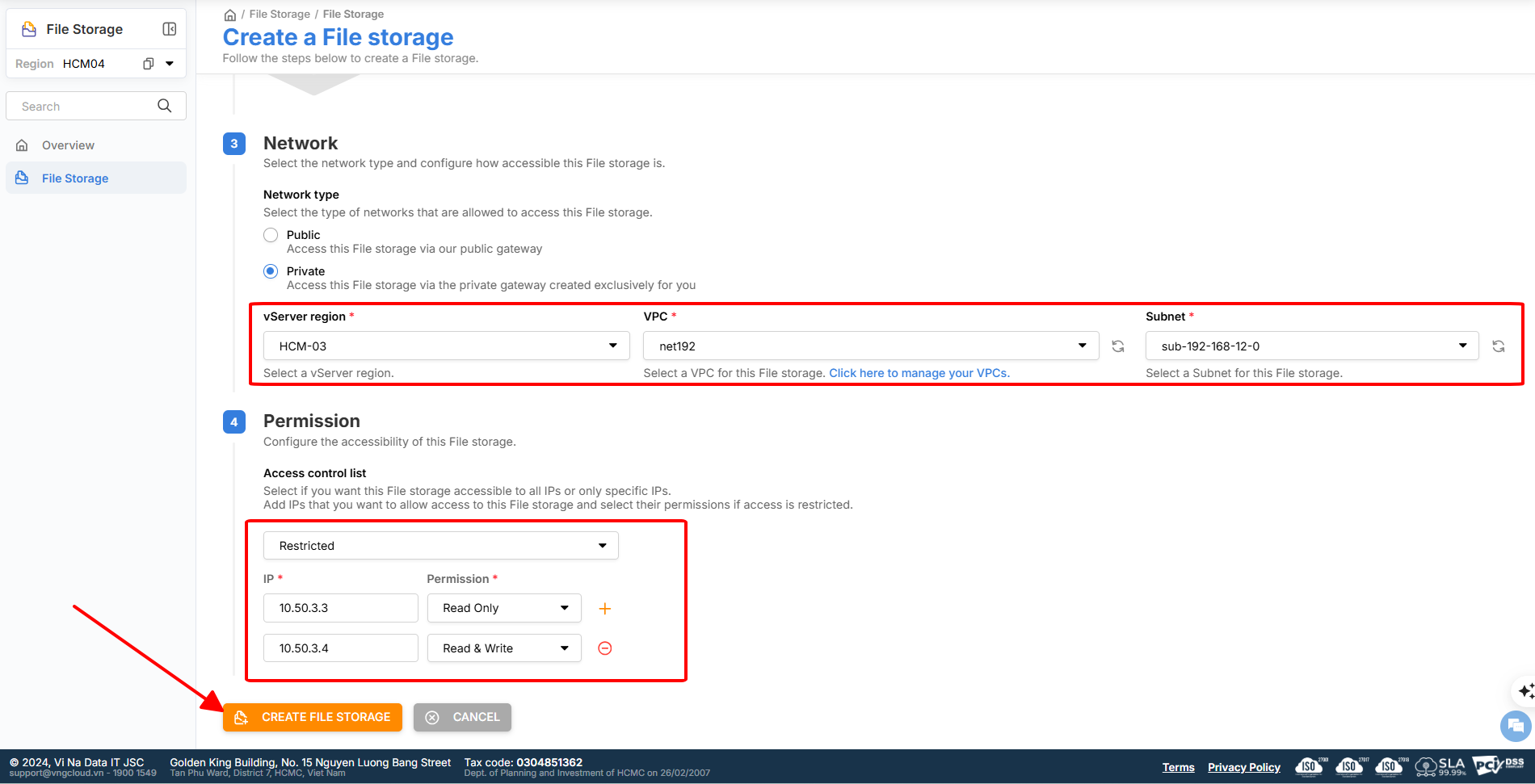Change Read Only permission dropdown
Screen dimensions: 1535x784
pyautogui.click(x=503, y=608)
